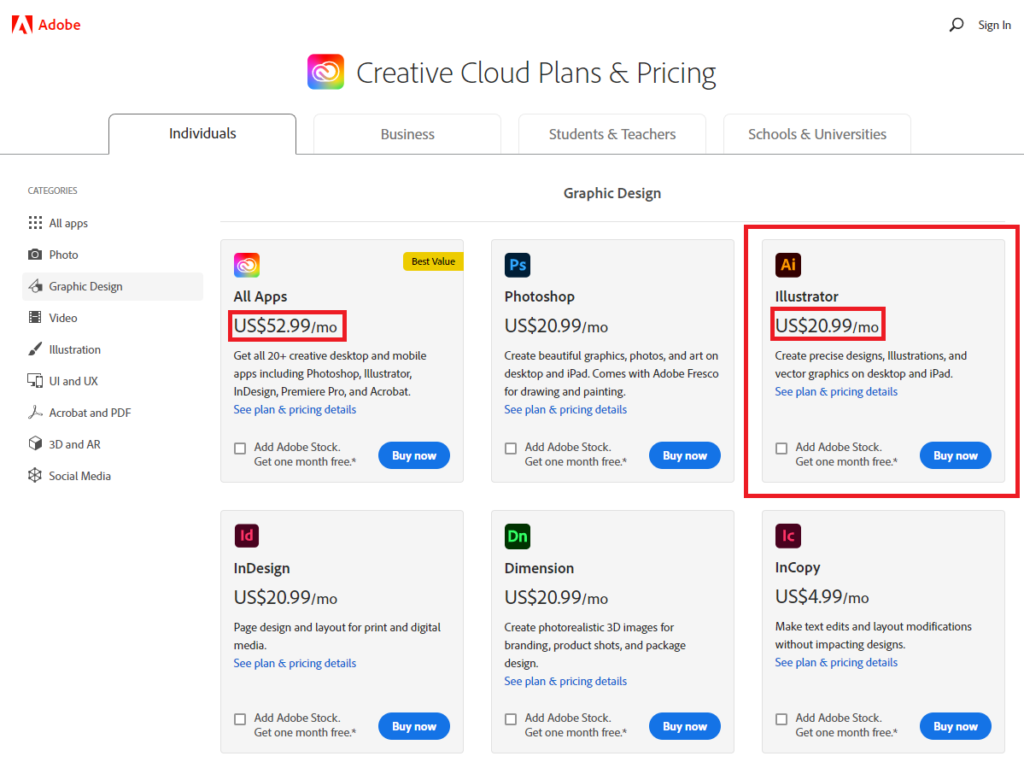The image size is (1024, 768).
Task: Choose Social Media category label
Action: coord(80,476)
